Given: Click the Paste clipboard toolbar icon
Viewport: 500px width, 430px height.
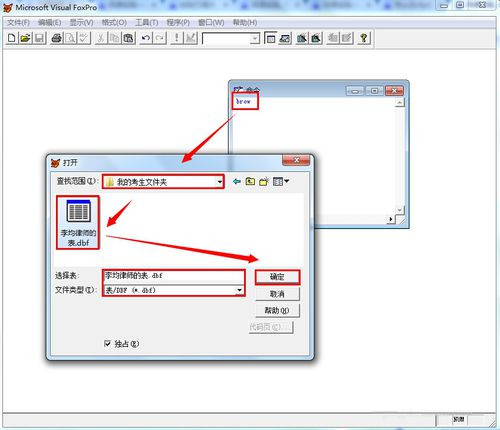Looking at the screenshot, I should [x=129, y=38].
